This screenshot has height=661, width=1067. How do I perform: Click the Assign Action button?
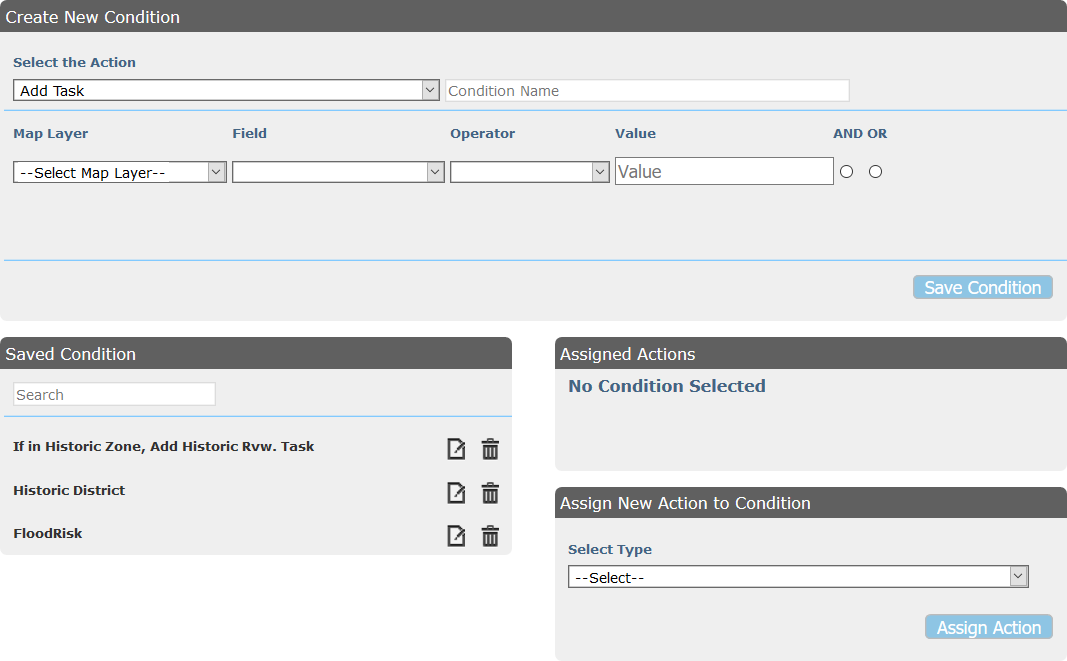click(x=988, y=627)
